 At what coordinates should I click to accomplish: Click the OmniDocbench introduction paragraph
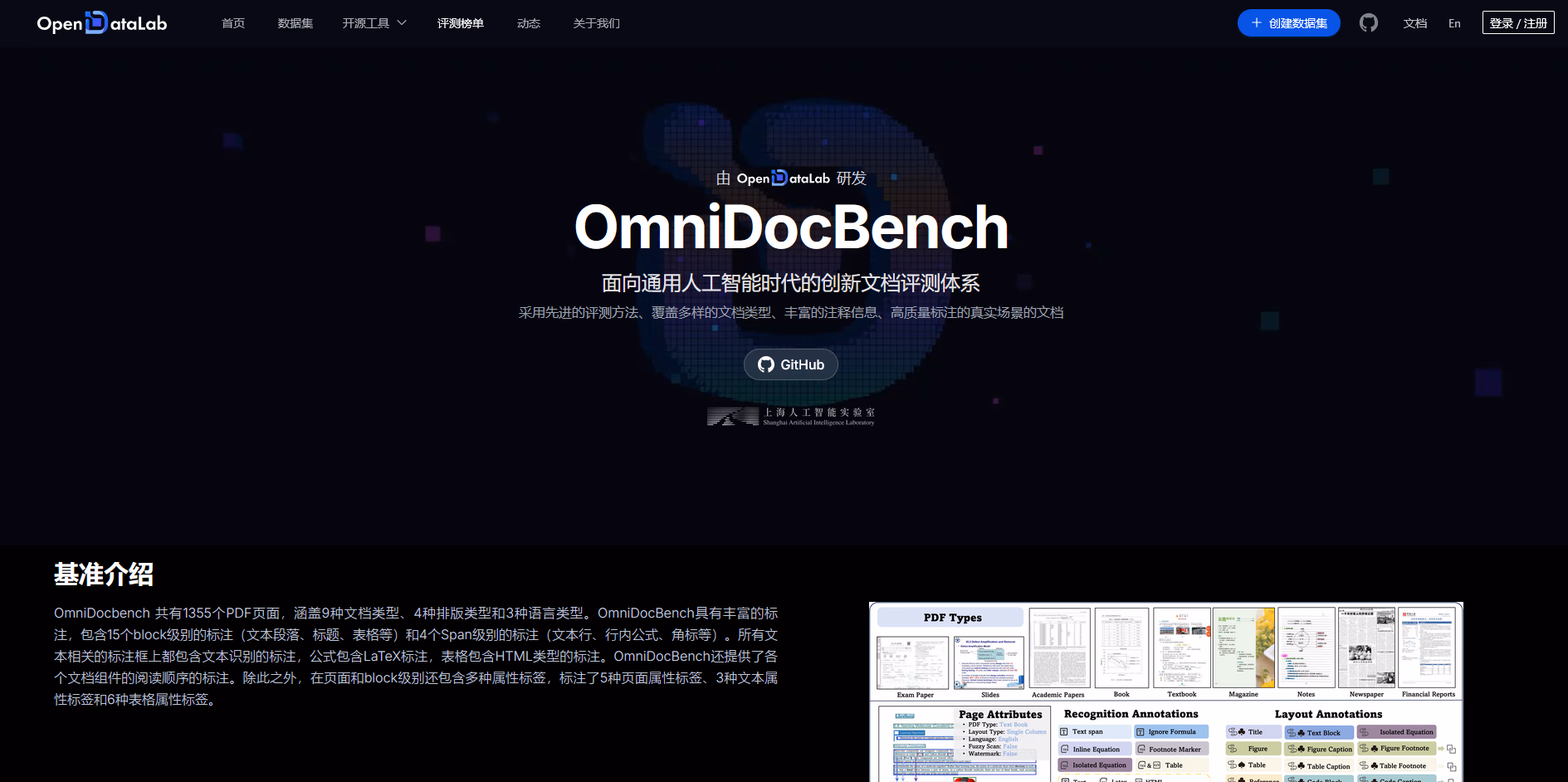tap(416, 656)
